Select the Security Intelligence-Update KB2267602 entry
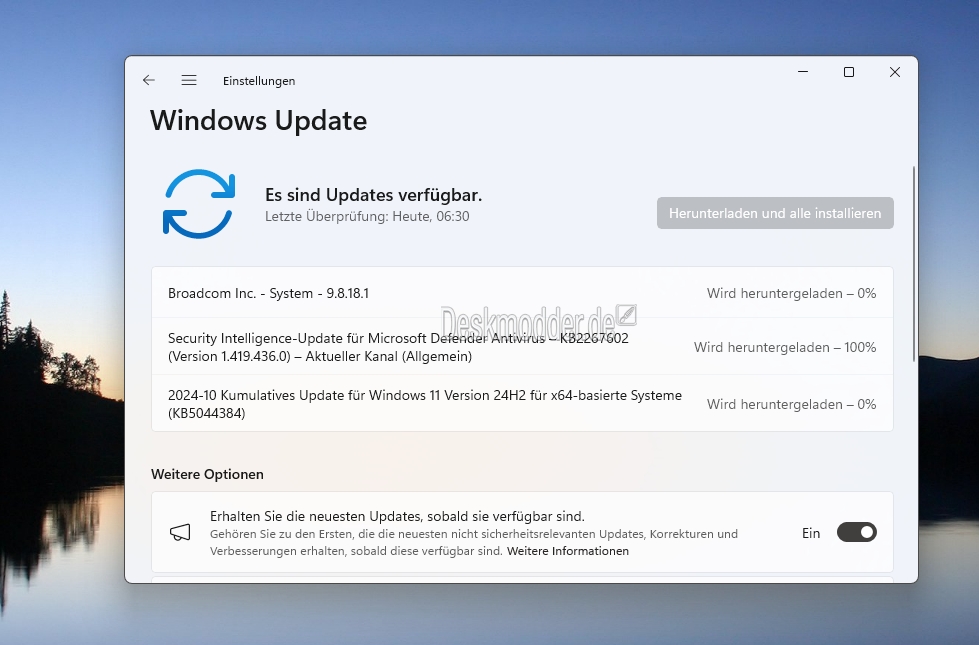 522,347
